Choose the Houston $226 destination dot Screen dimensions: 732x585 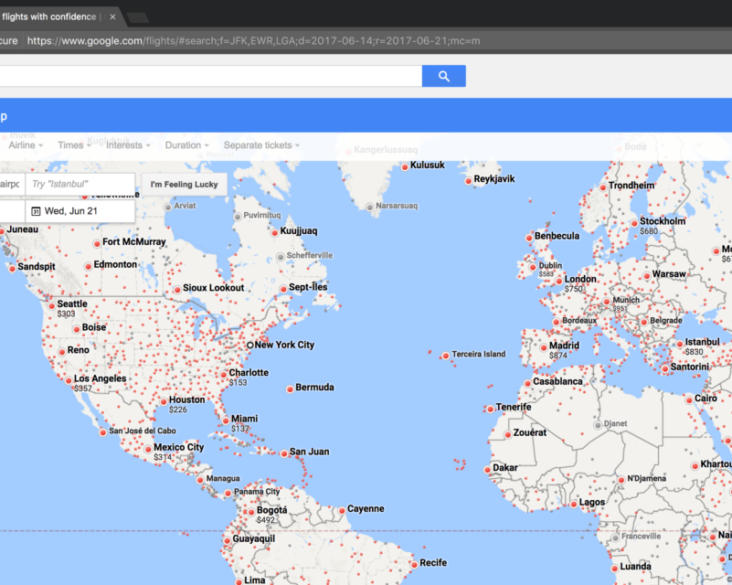click(x=163, y=402)
